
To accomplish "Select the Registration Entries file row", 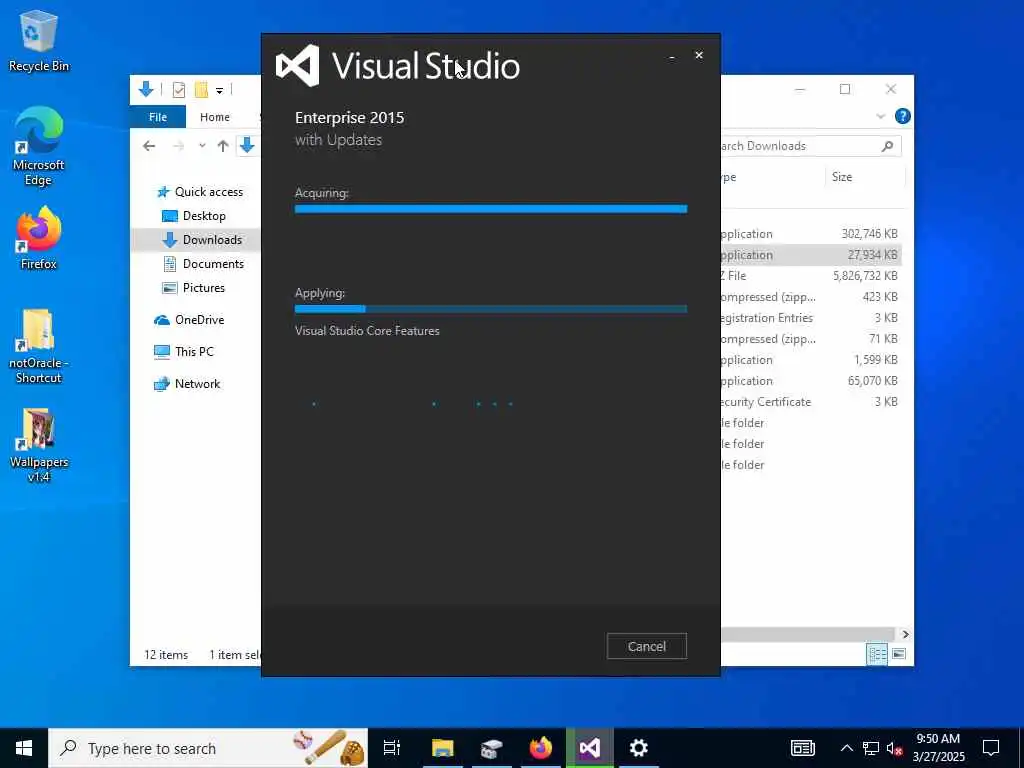I will (813, 317).
